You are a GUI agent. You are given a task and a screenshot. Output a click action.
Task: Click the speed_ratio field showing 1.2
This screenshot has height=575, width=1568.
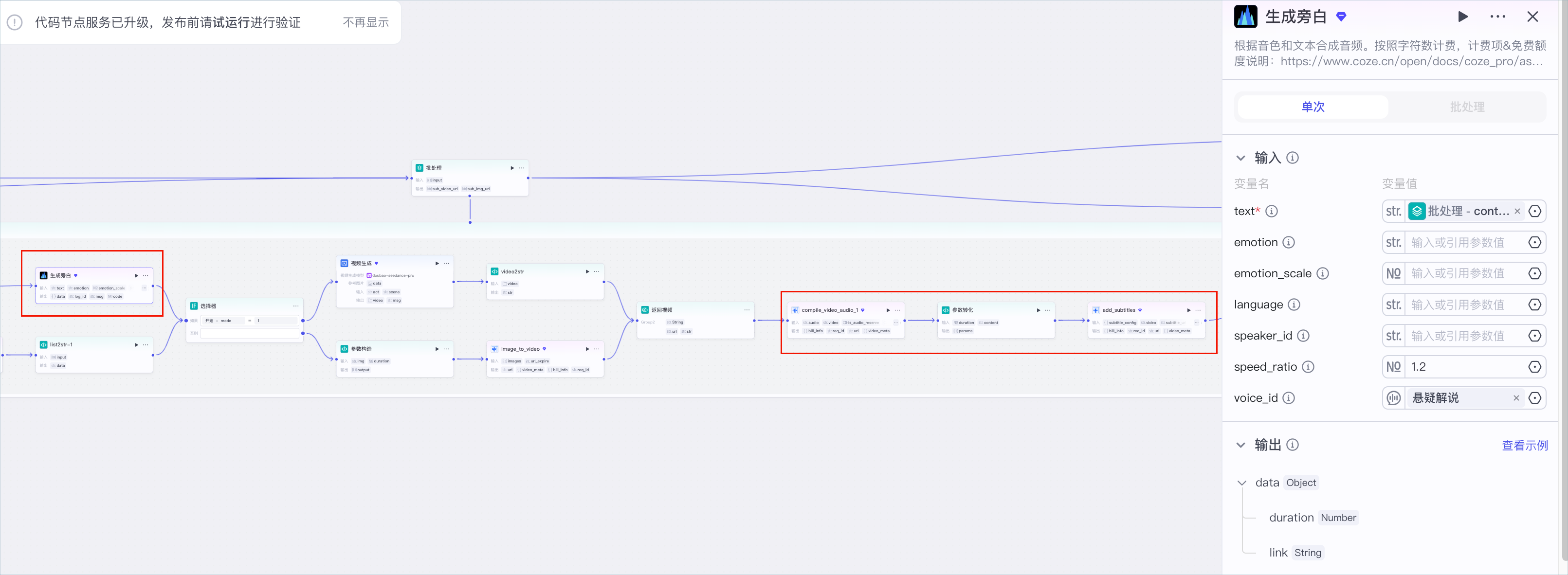coord(1466,367)
